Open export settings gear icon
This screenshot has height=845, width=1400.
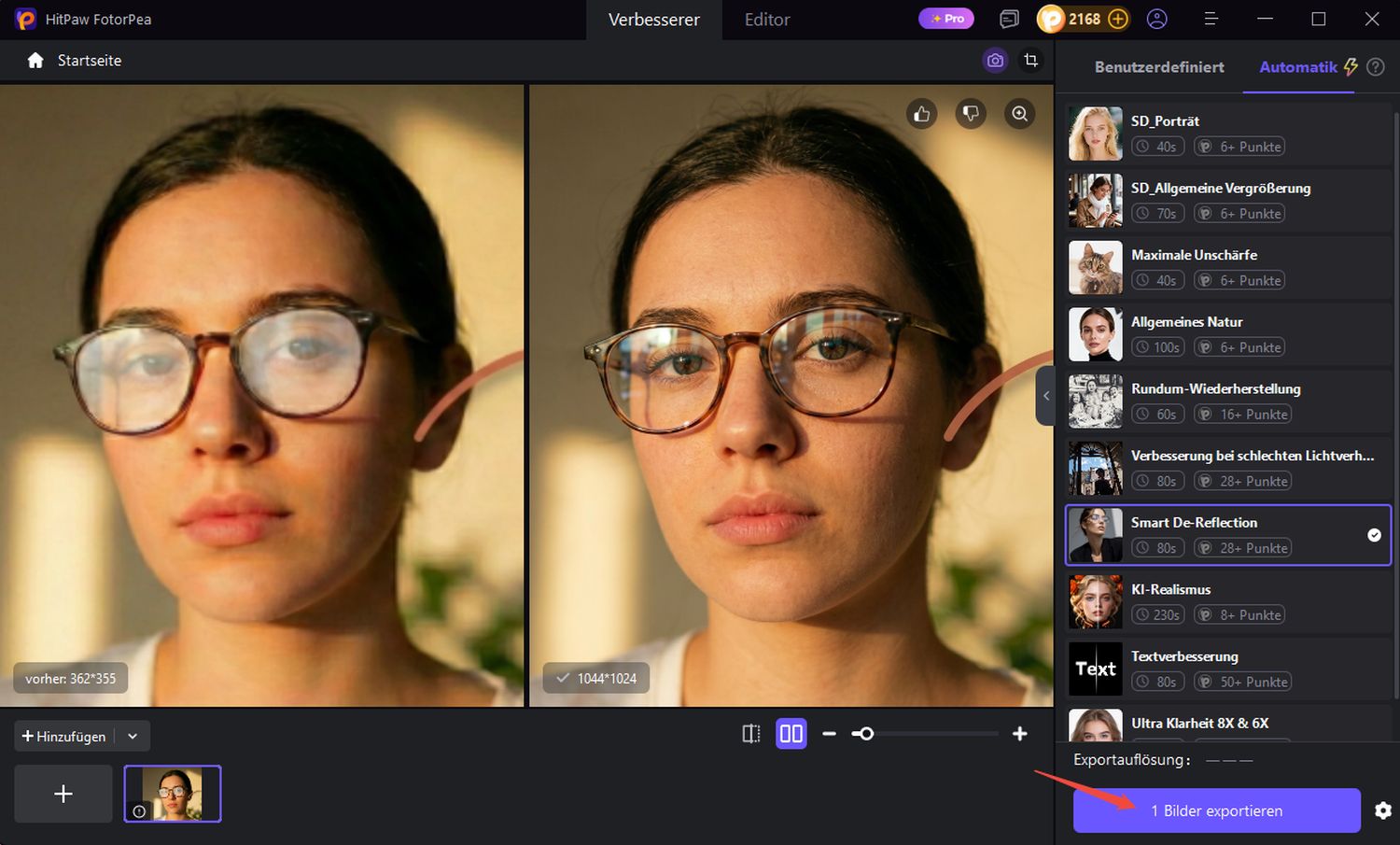tap(1382, 810)
